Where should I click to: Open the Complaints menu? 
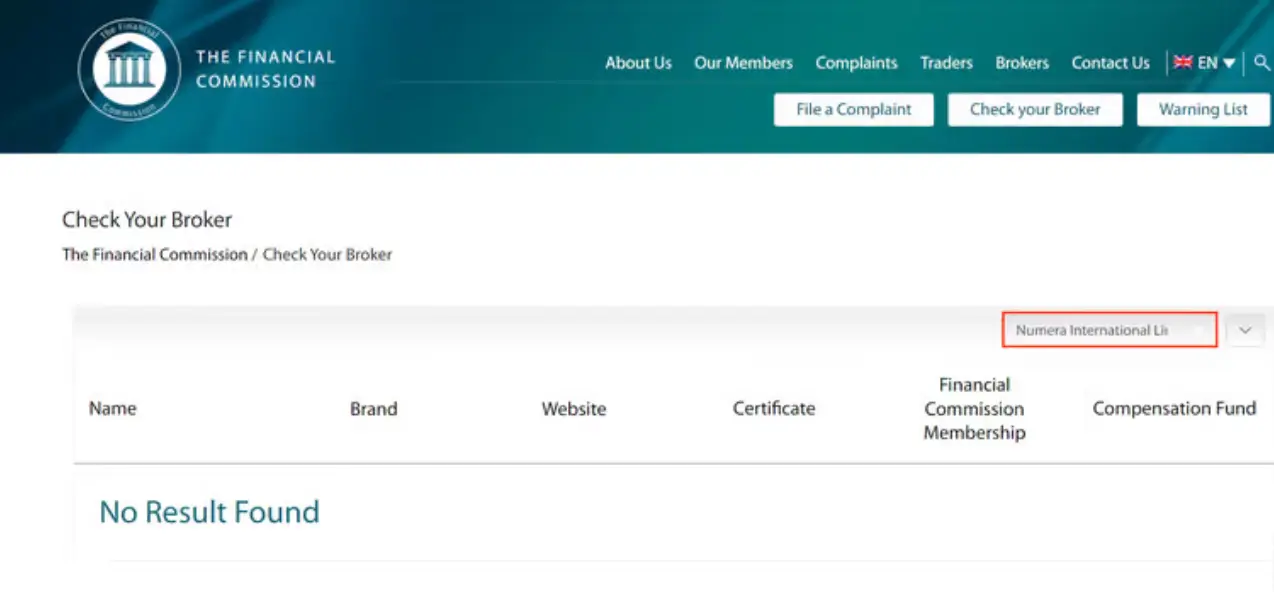(x=856, y=62)
